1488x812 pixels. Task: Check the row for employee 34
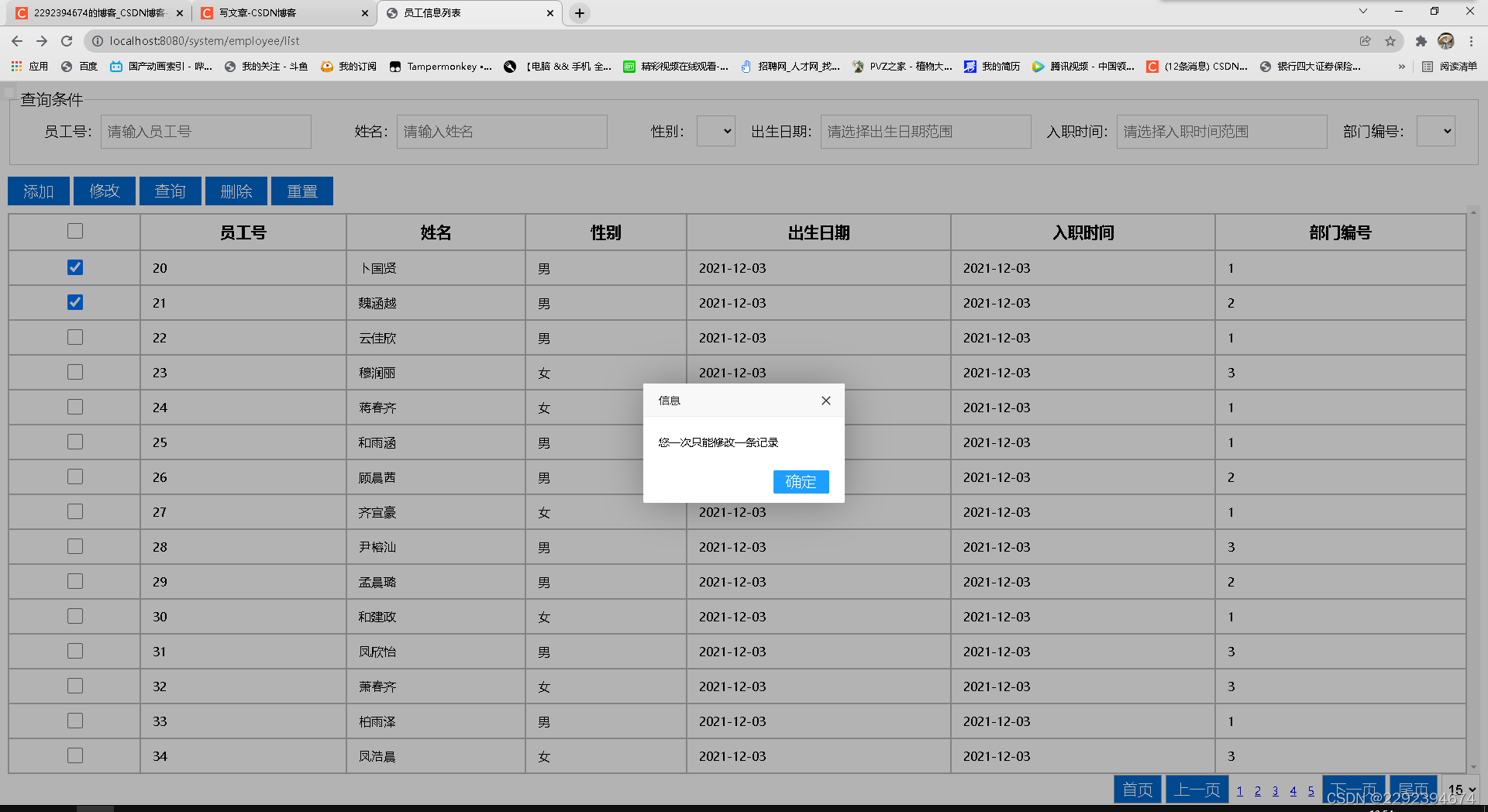[x=75, y=755]
